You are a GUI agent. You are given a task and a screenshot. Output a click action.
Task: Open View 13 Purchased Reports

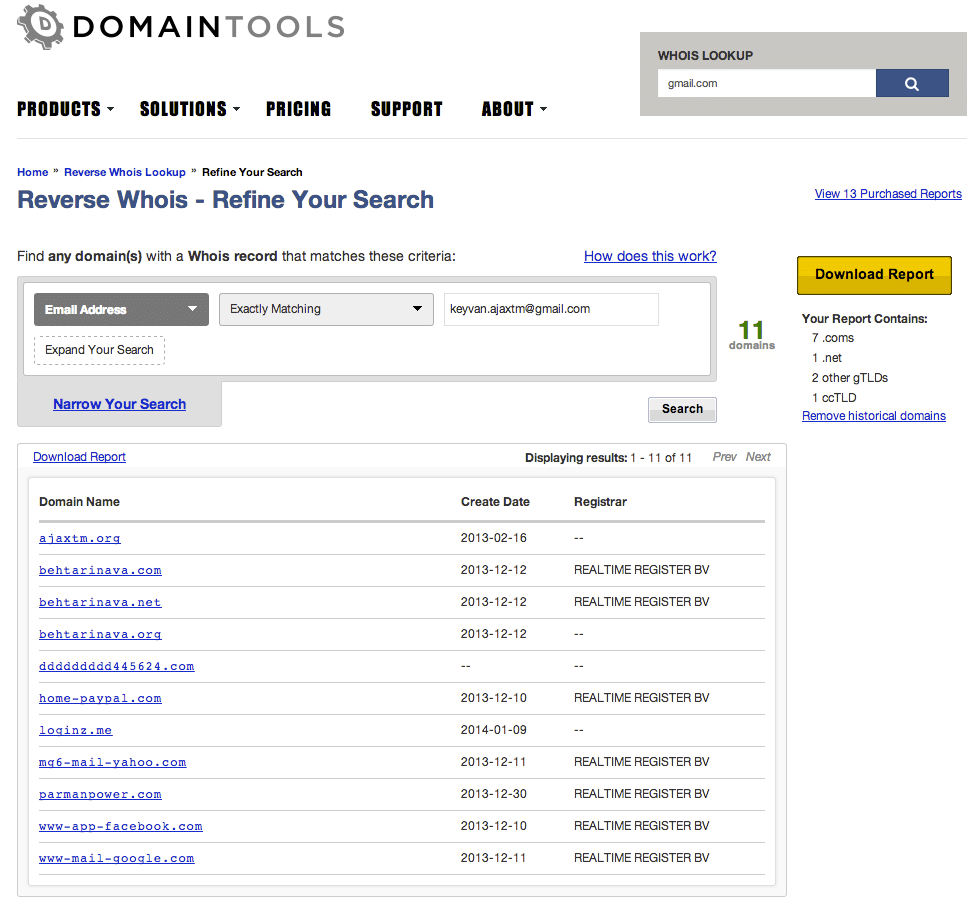tap(887, 193)
